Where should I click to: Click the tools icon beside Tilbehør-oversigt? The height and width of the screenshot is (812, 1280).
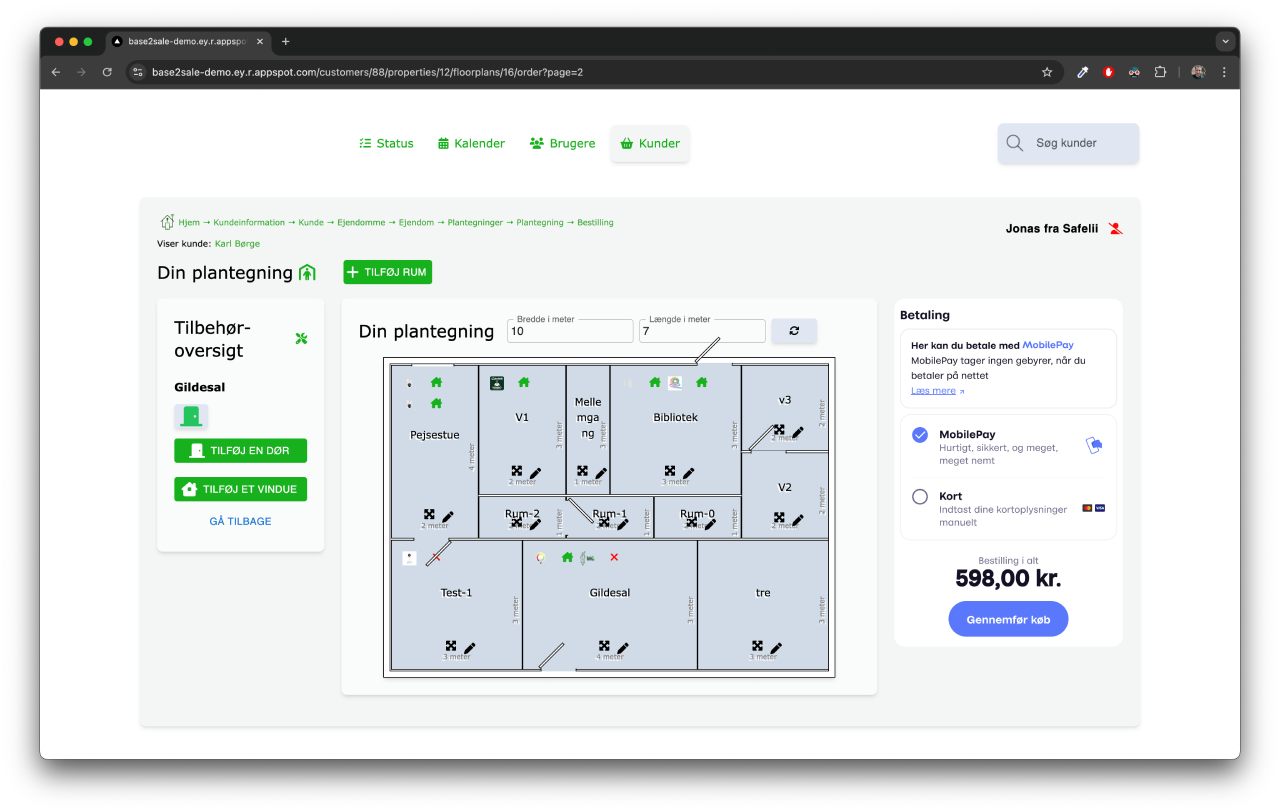301,339
